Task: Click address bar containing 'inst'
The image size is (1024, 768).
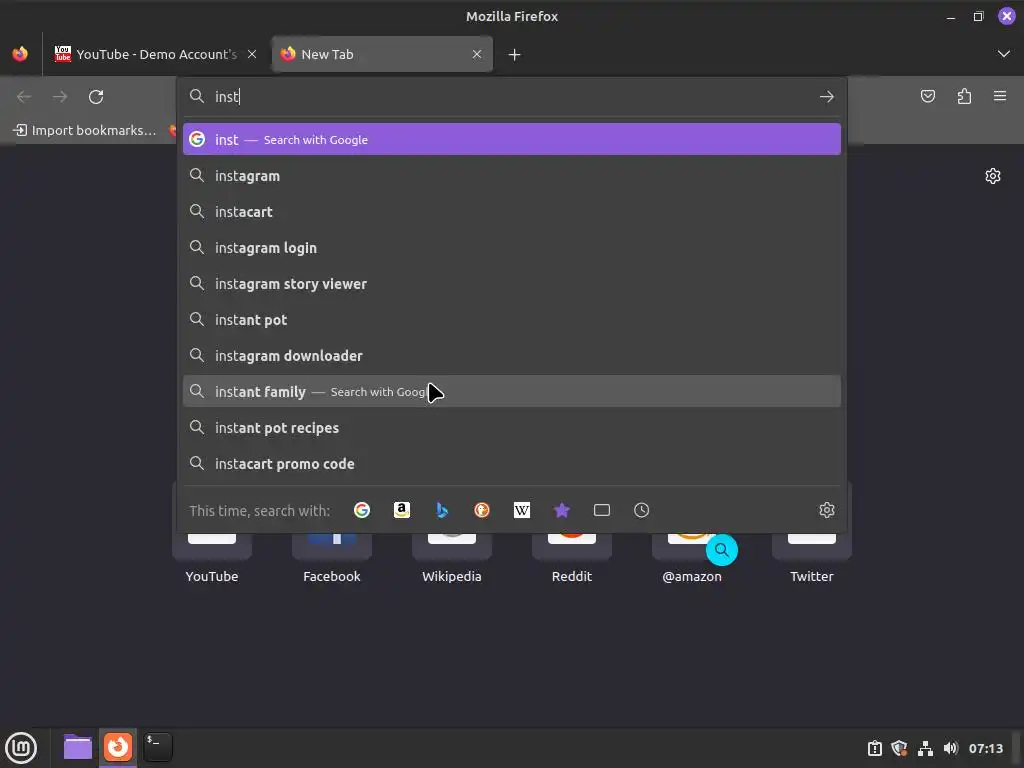Action: [512, 97]
